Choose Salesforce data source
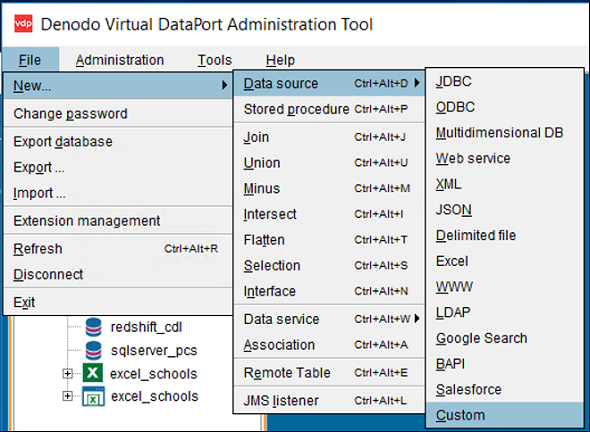This screenshot has height=432, width=590. point(505,389)
